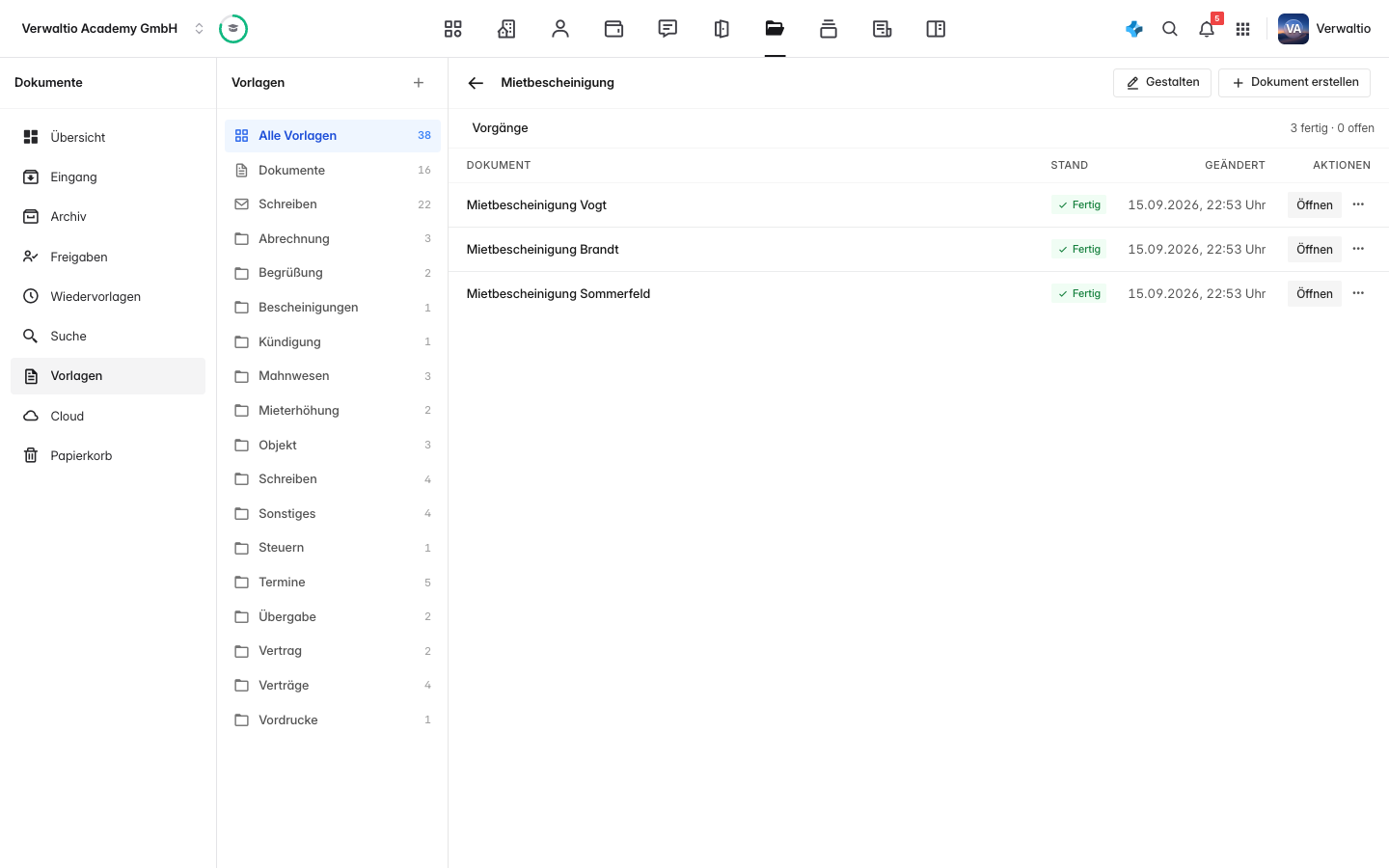Image resolution: width=1389 pixels, height=868 pixels.
Task: Open the dashboard grid icon in top navigation
Action: pyautogui.click(x=452, y=29)
